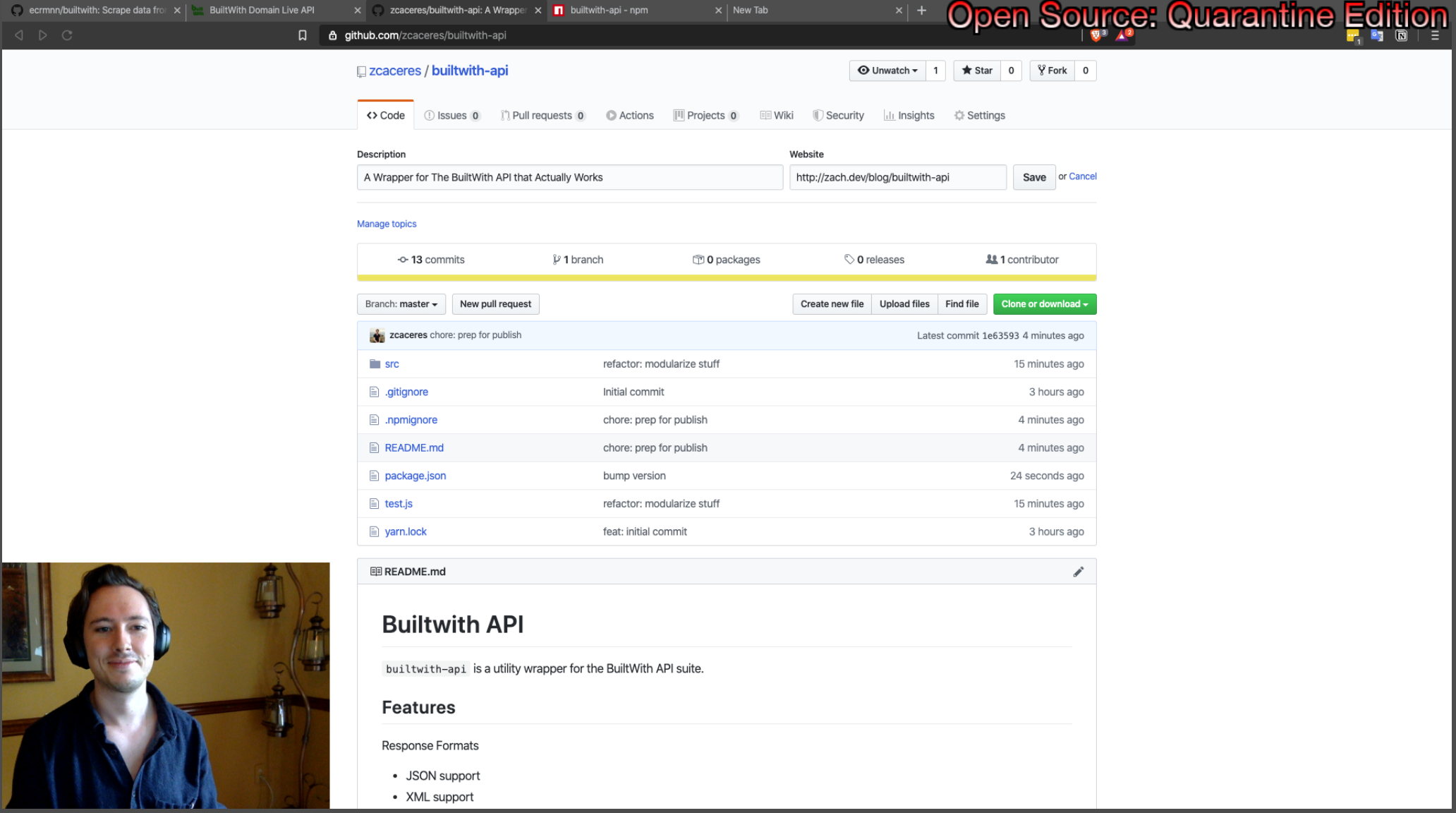The image size is (1456, 813).
Task: Open the Brave shields icon
Action: click(1096, 35)
